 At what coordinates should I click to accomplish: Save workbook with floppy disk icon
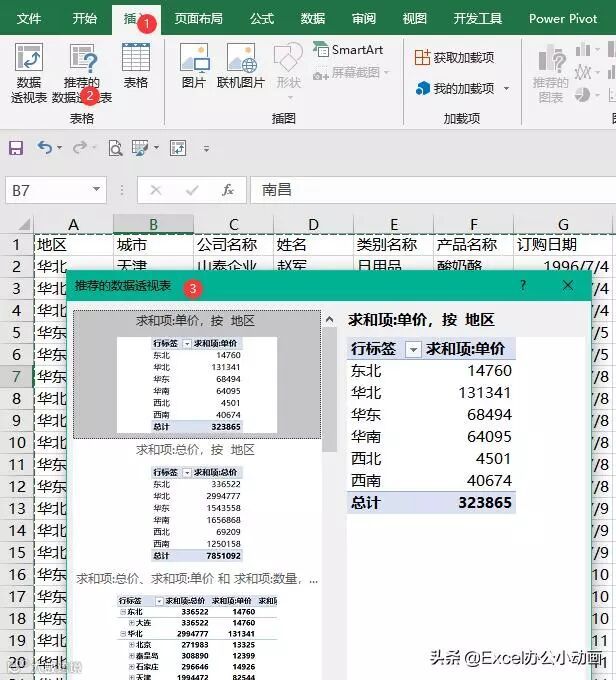(x=16, y=148)
